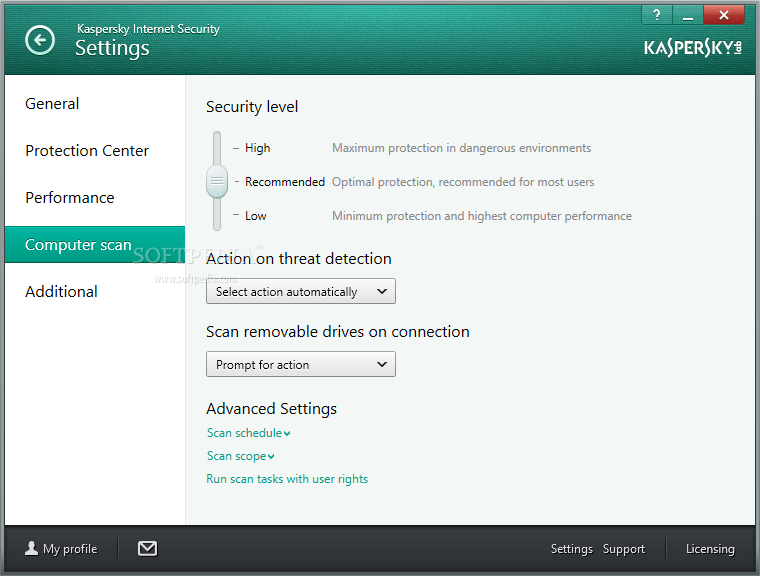The width and height of the screenshot is (760, 576).
Task: Expand the Scan scope settings
Action: click(x=241, y=456)
